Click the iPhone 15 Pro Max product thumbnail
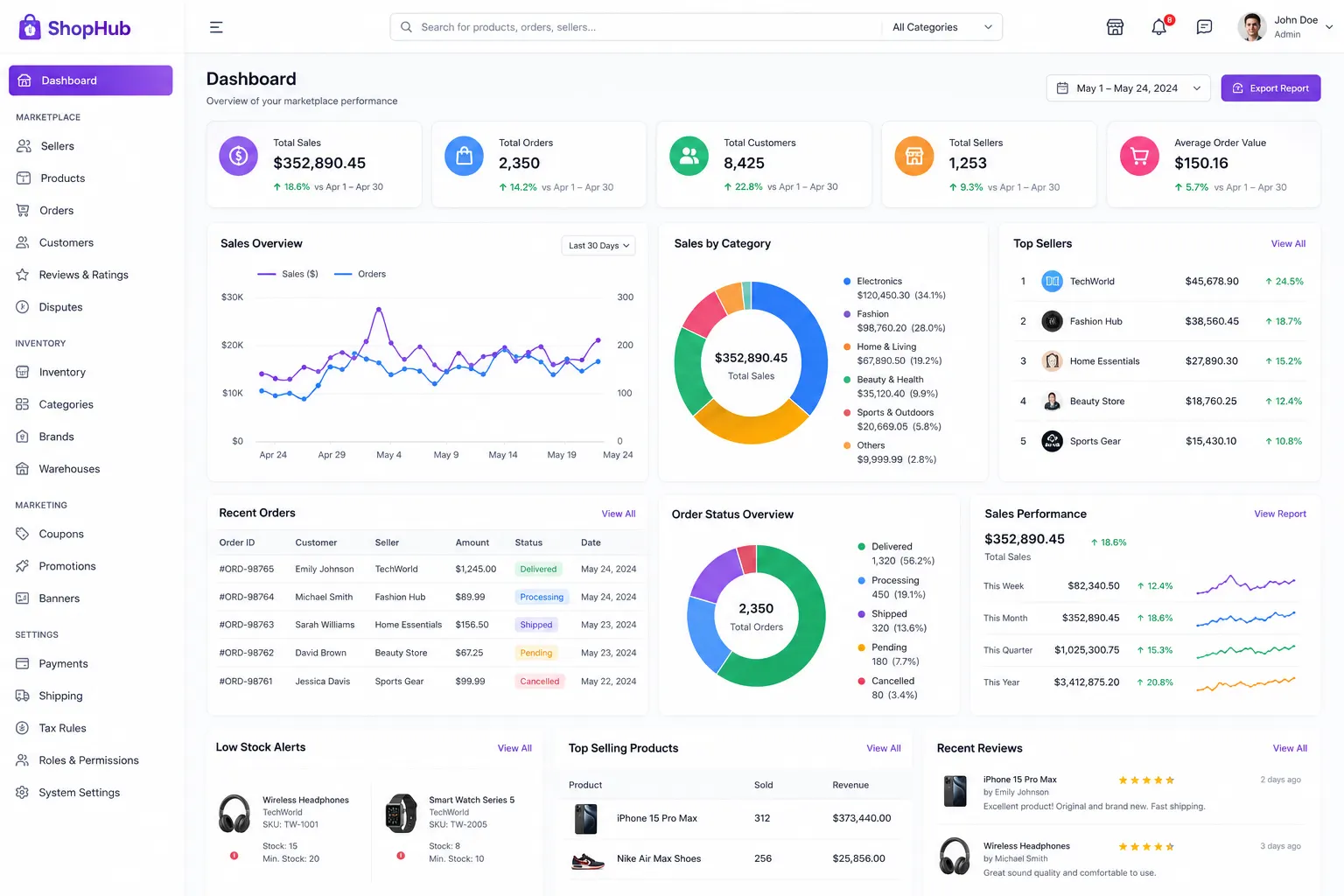 coord(585,819)
